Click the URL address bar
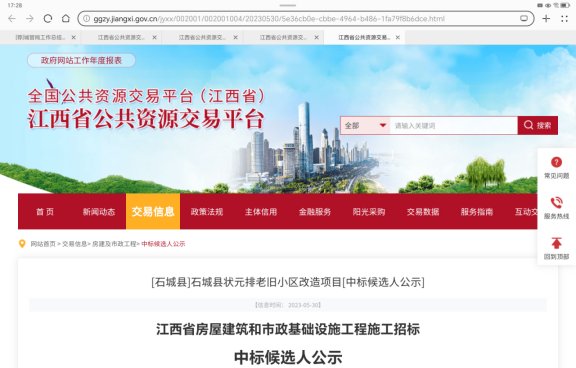The image size is (576, 368). [301, 18]
